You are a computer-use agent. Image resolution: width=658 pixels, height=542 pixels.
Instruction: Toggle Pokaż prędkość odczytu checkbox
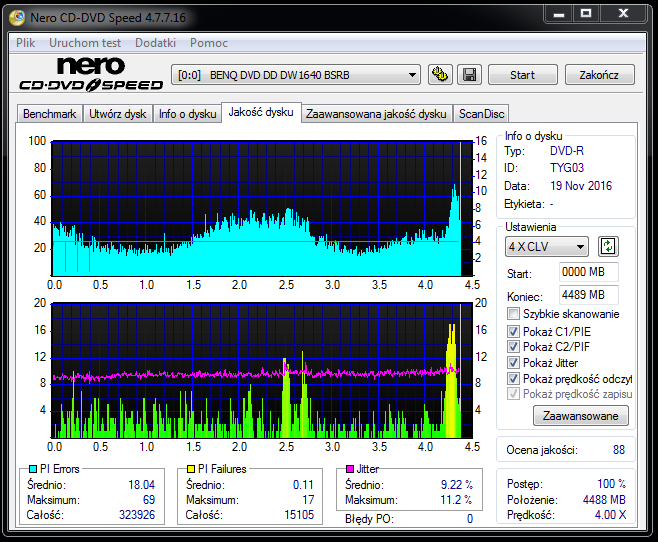[x=513, y=378]
